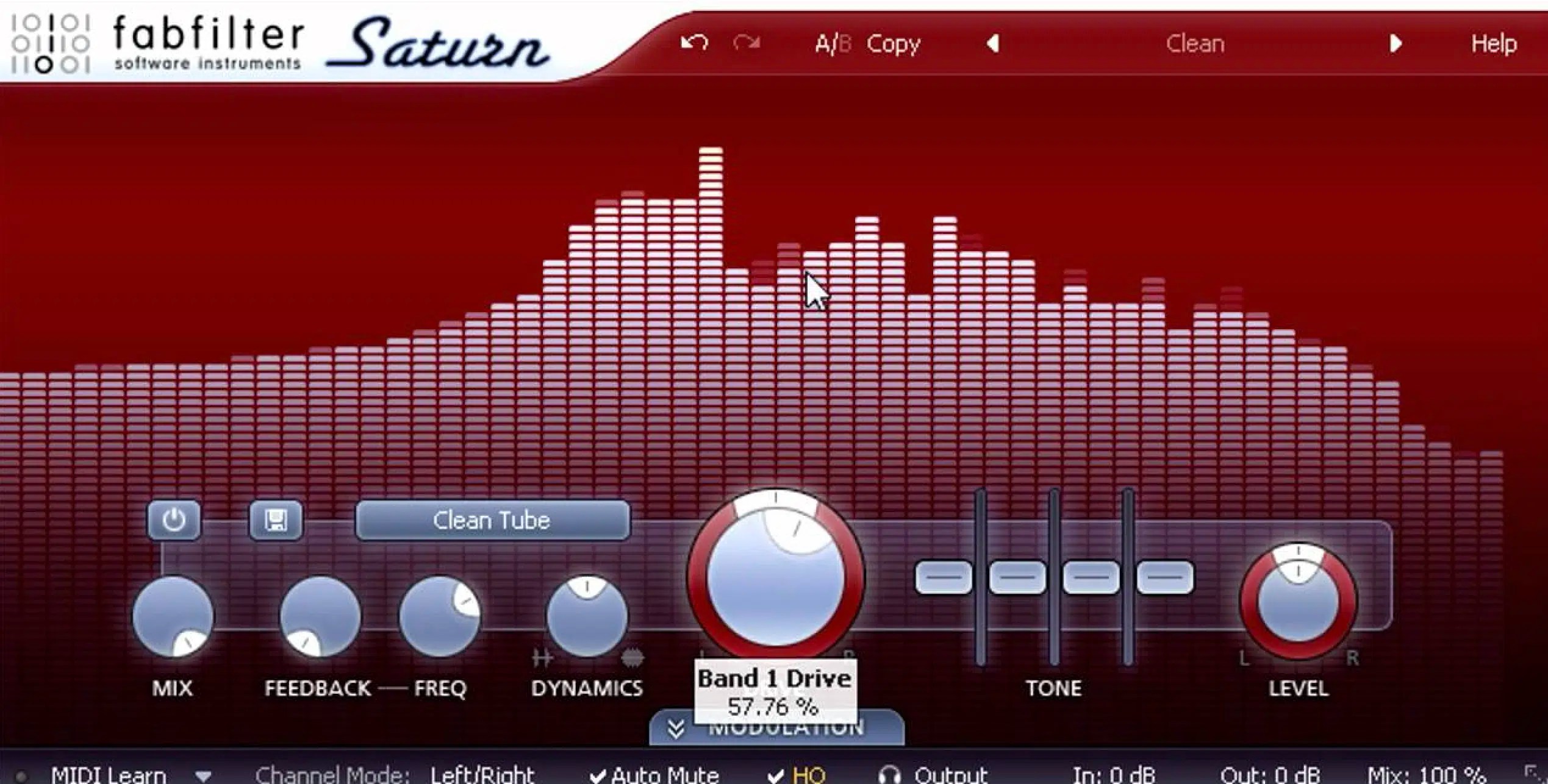Screen dimensions: 1548x784
Task: Click the FabFilter logo icon
Action: pyautogui.click(x=51, y=43)
